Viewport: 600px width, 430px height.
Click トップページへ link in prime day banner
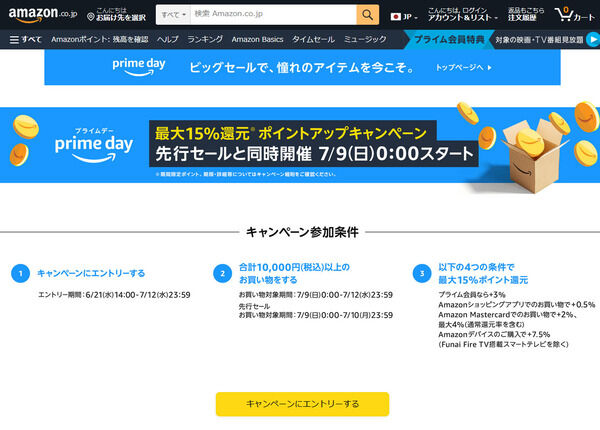[x=464, y=68]
